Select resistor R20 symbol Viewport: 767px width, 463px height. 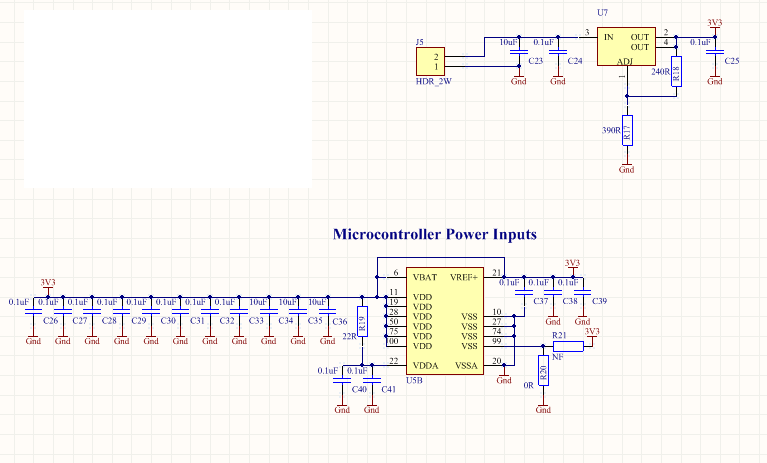coord(543,370)
